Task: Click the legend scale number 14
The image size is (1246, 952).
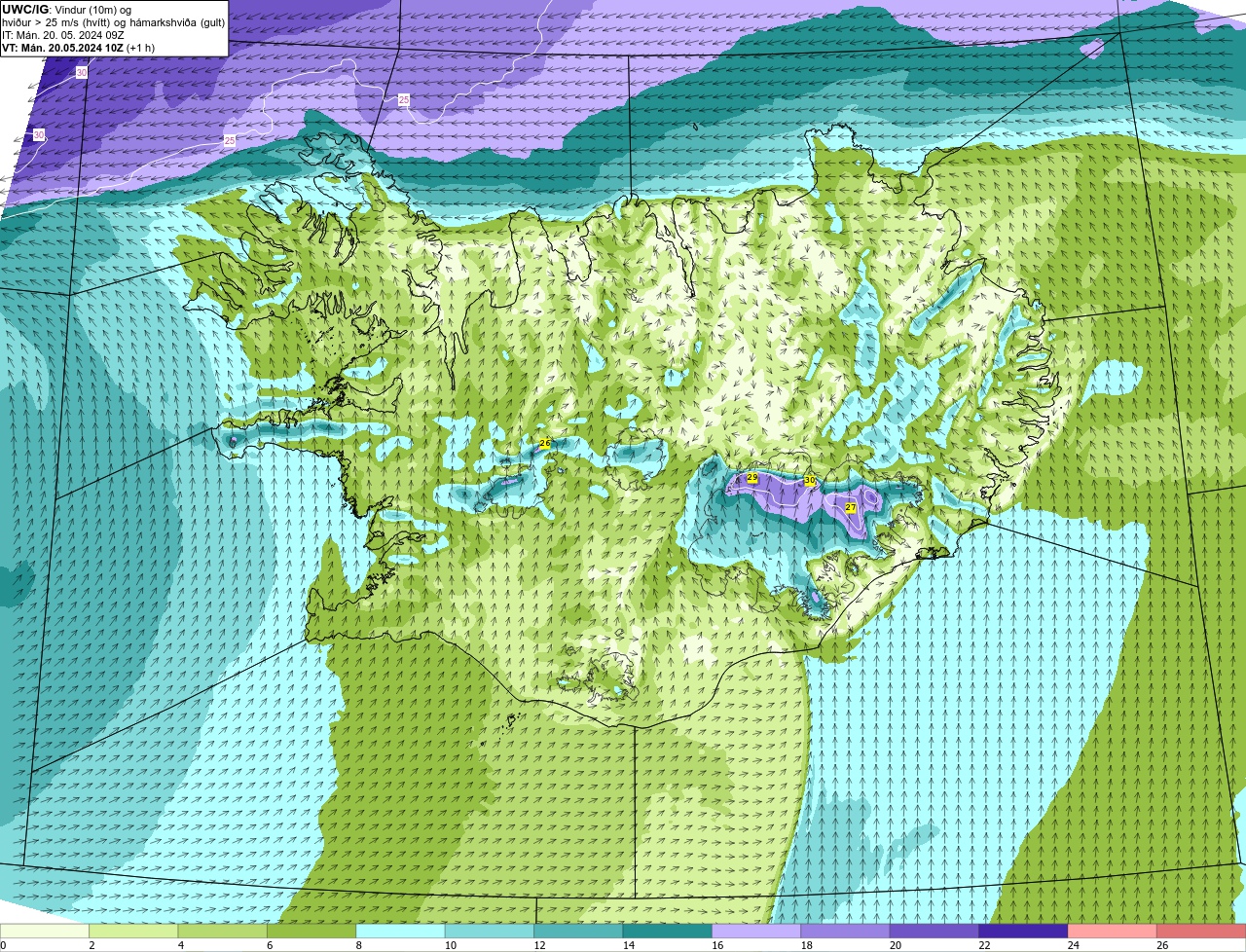Action: coord(629,945)
